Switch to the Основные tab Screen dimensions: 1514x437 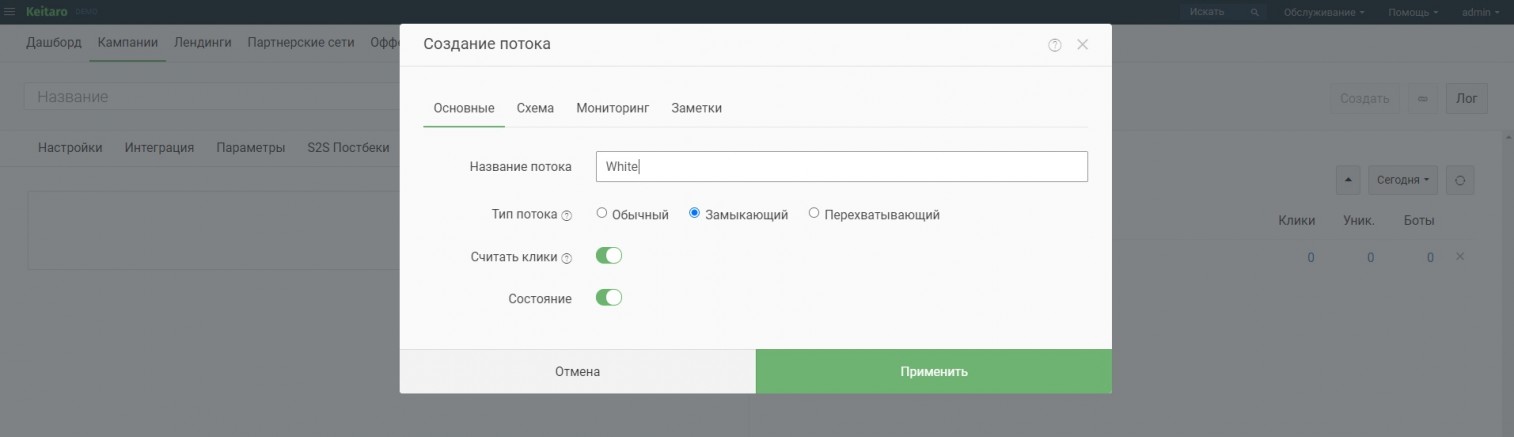(464, 108)
